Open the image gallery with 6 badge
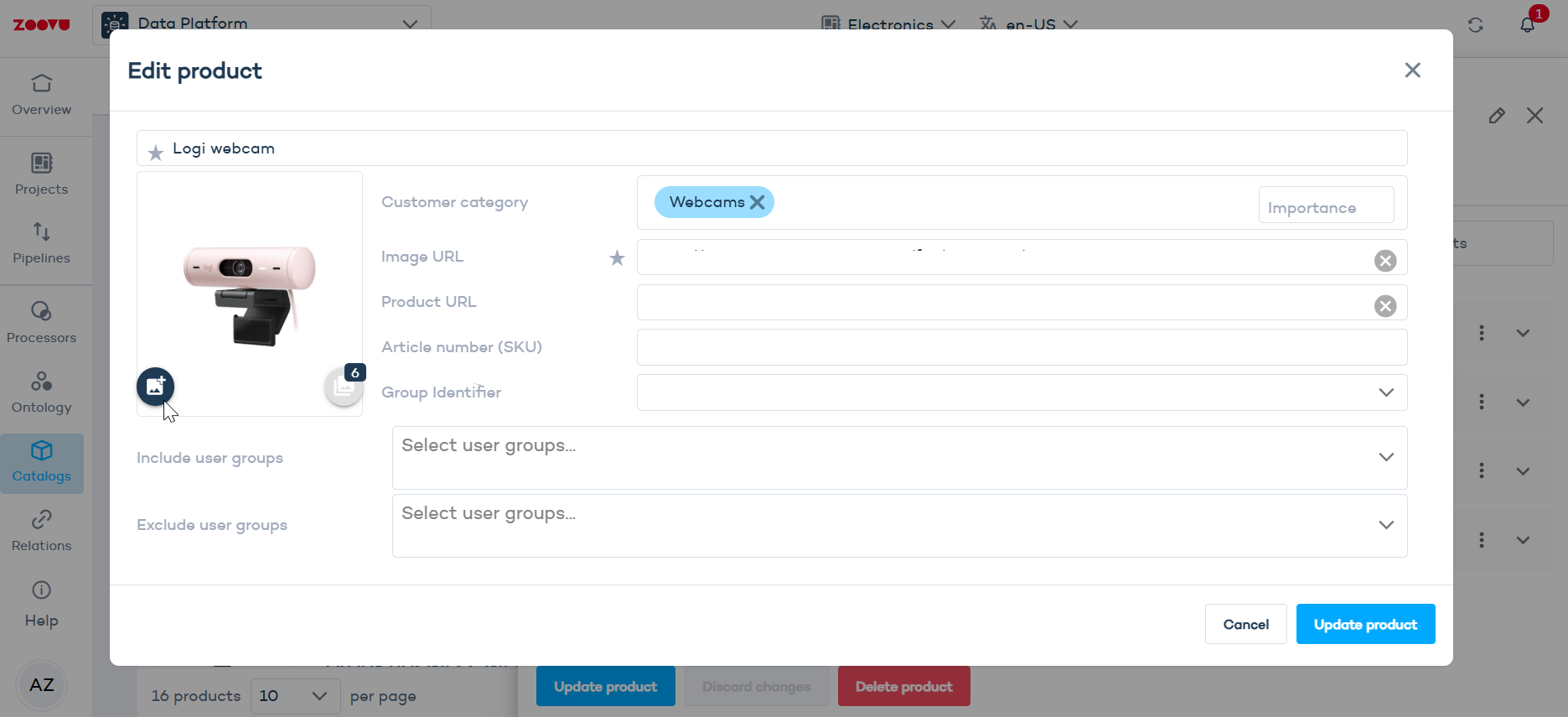 (x=343, y=387)
